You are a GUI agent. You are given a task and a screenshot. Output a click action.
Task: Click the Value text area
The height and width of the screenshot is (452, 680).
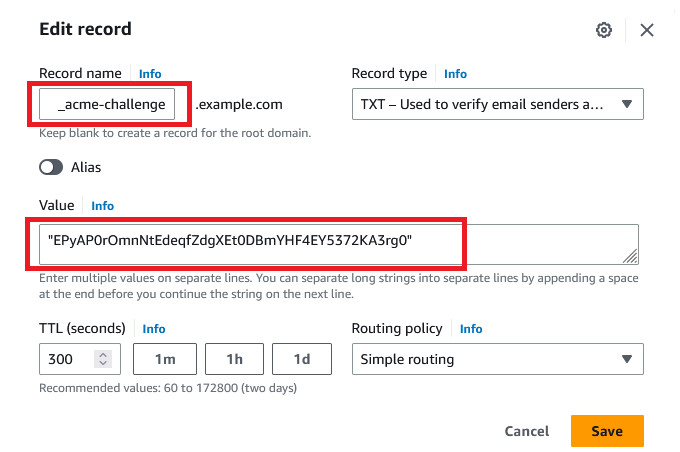pos(339,244)
